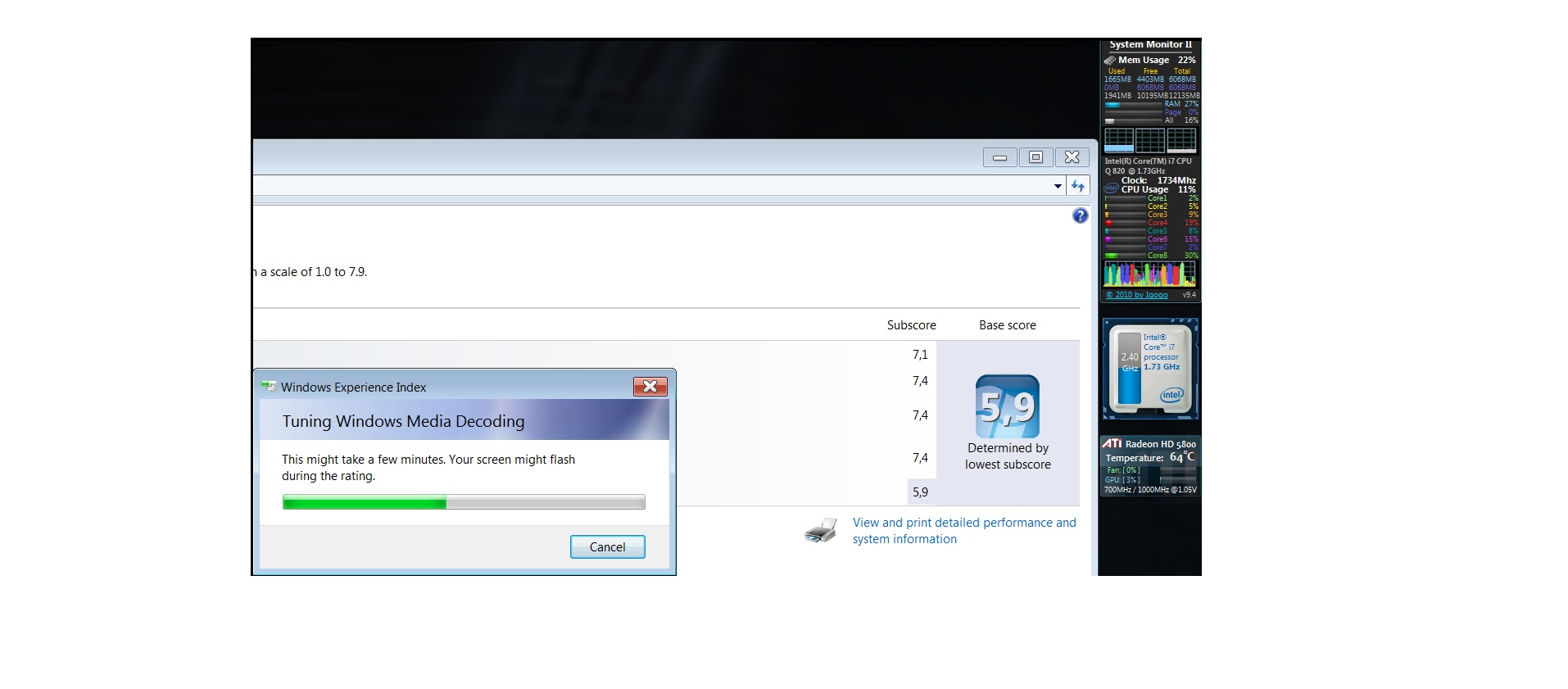Click the Intel logo on the processor gadget

tap(1171, 395)
